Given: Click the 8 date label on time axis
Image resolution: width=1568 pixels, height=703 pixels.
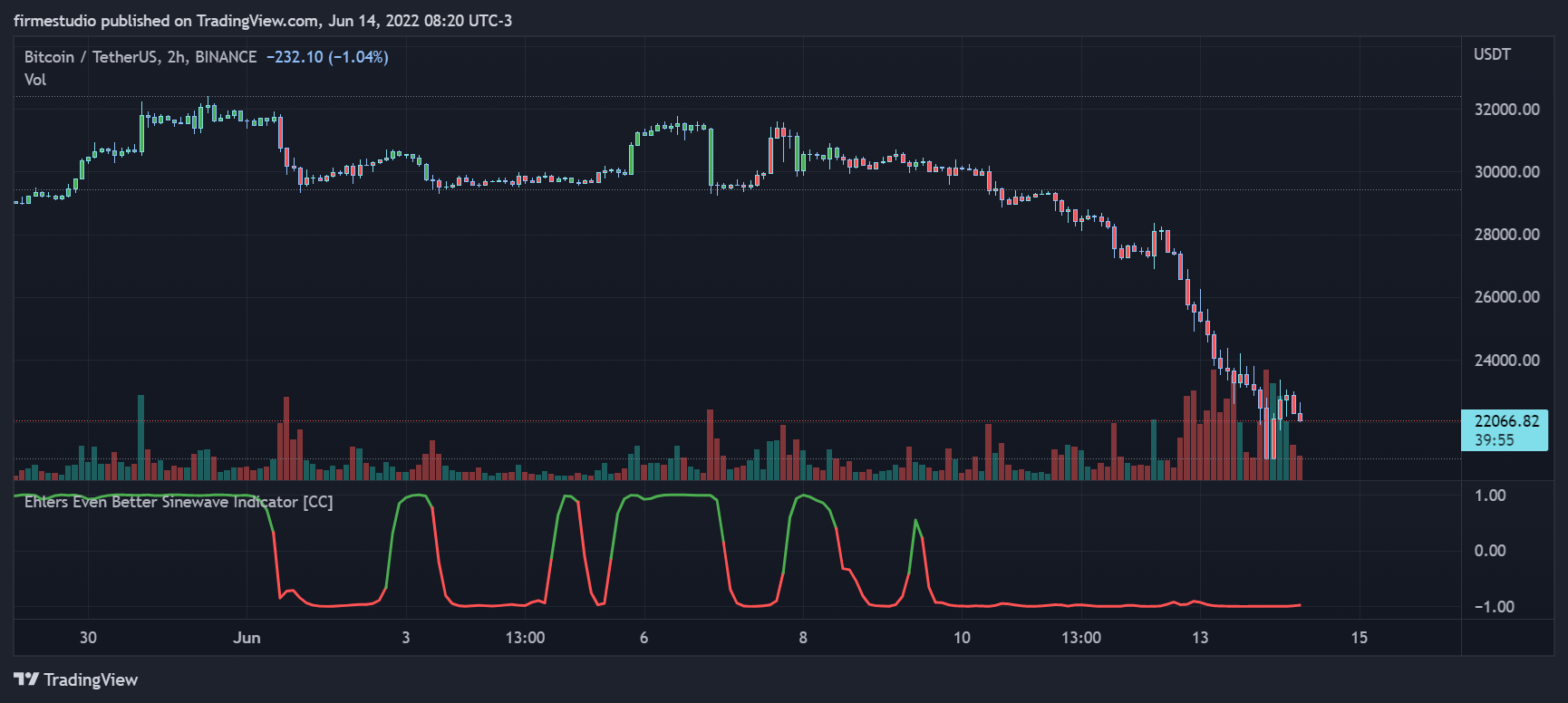Looking at the screenshot, I should (803, 638).
